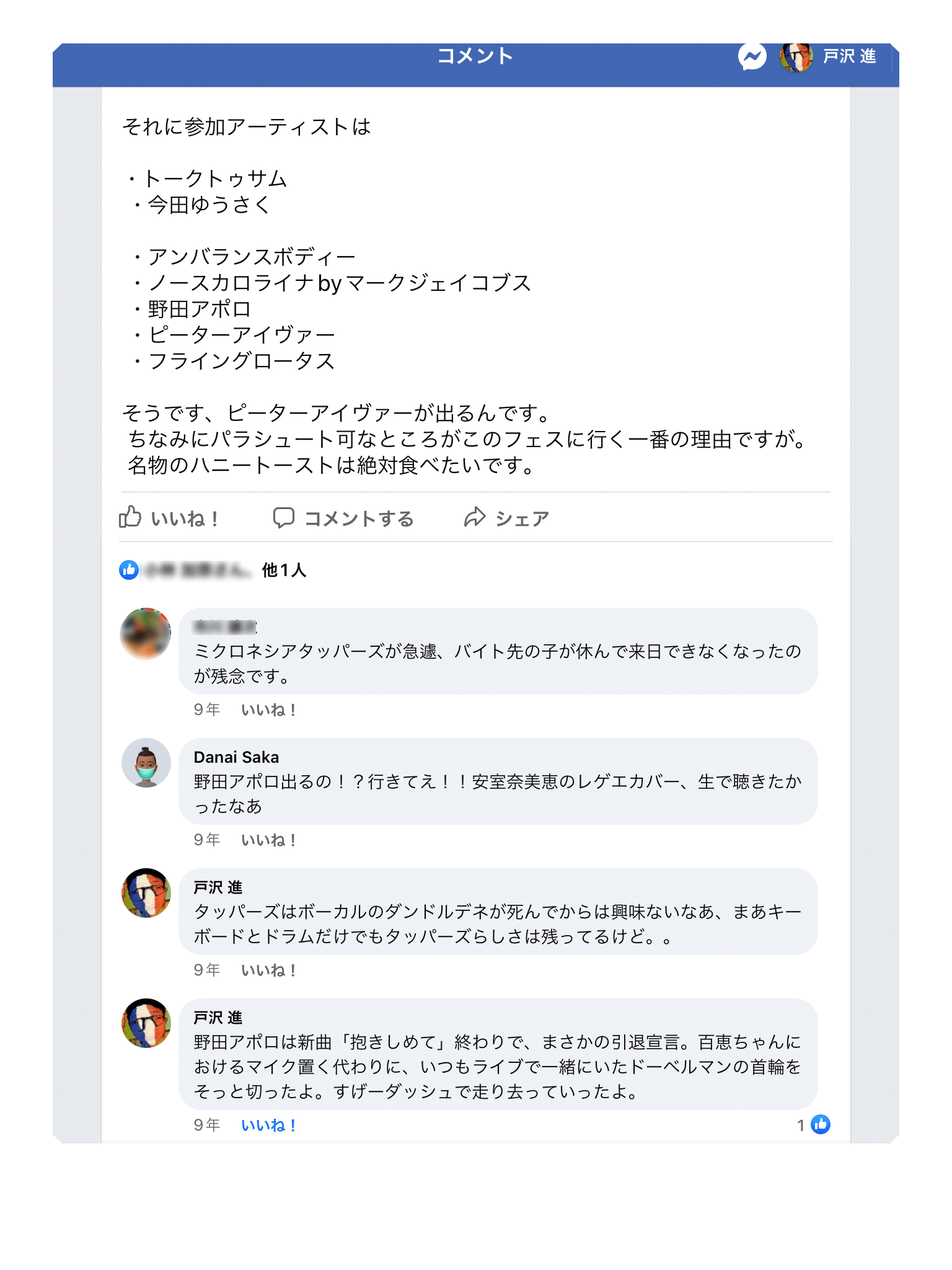
Task: Like Danai Saka's comment
Action: pos(268,840)
